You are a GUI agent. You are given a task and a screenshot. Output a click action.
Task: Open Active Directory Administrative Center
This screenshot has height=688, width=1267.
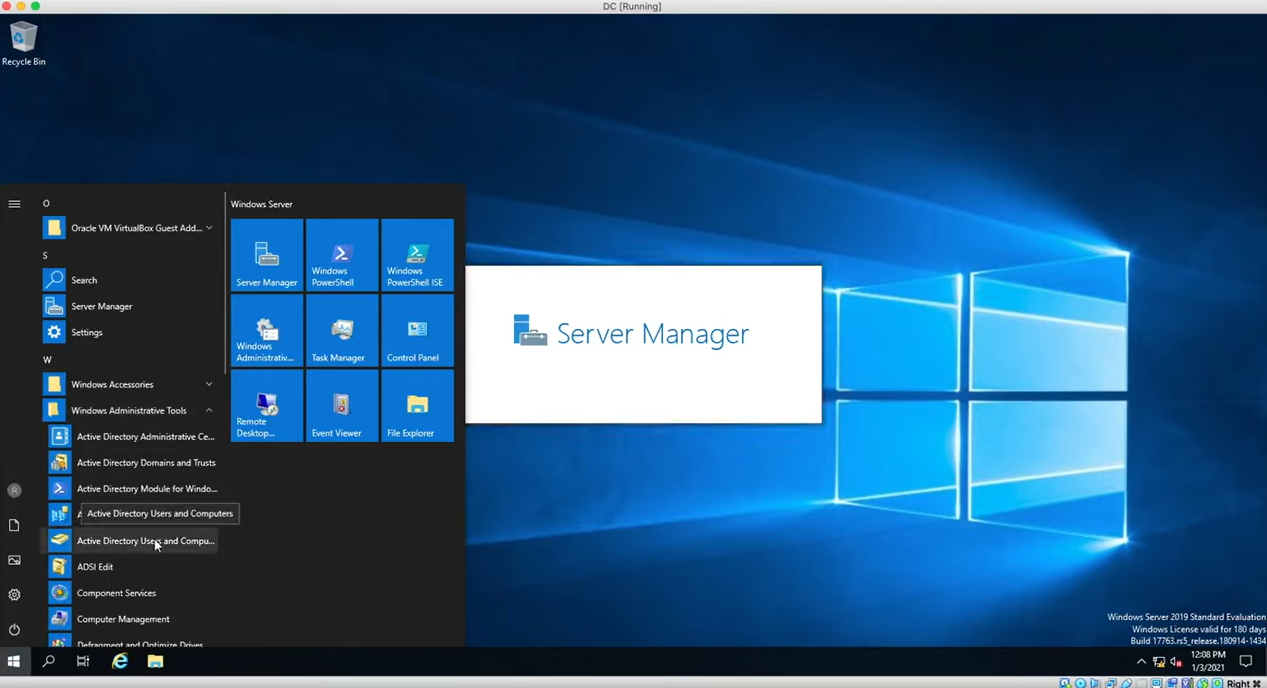(x=132, y=436)
